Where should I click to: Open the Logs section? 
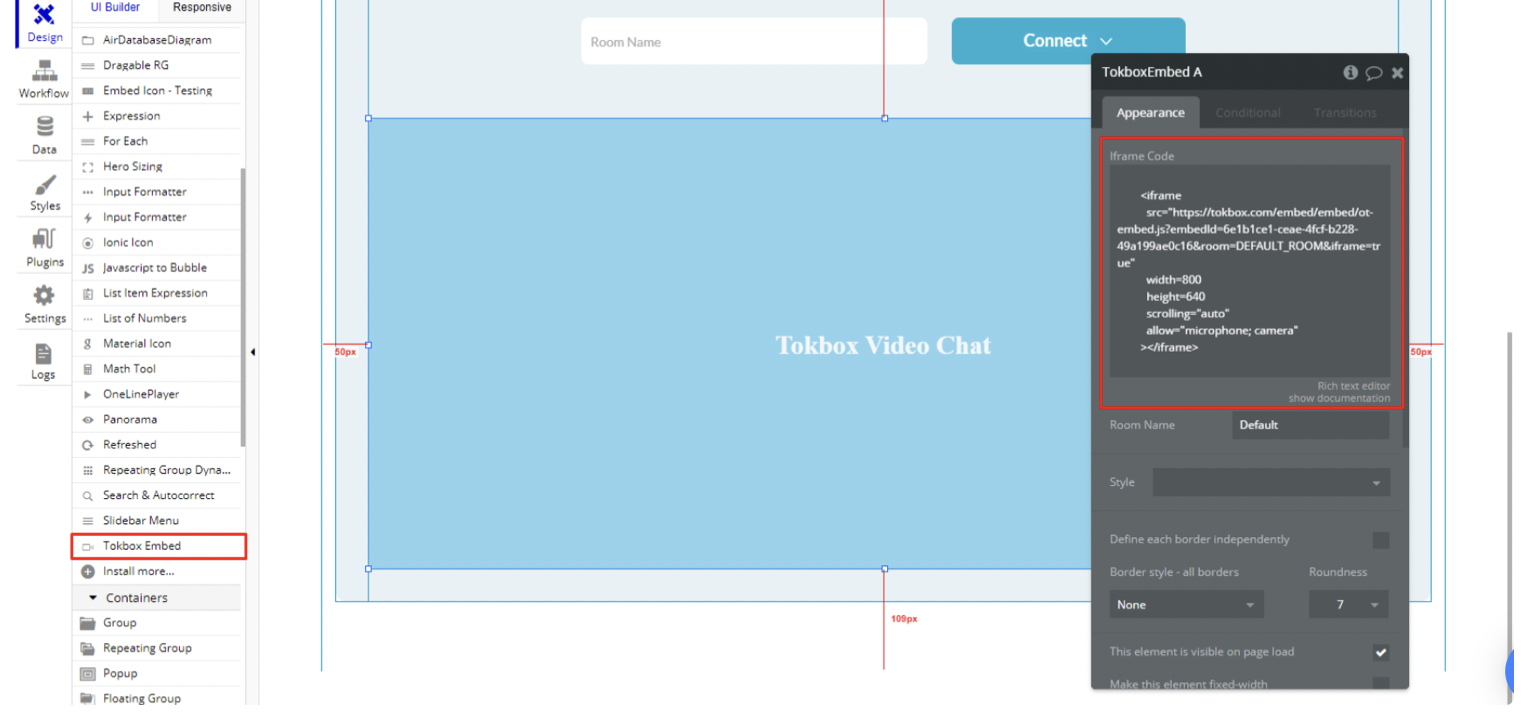[x=44, y=362]
